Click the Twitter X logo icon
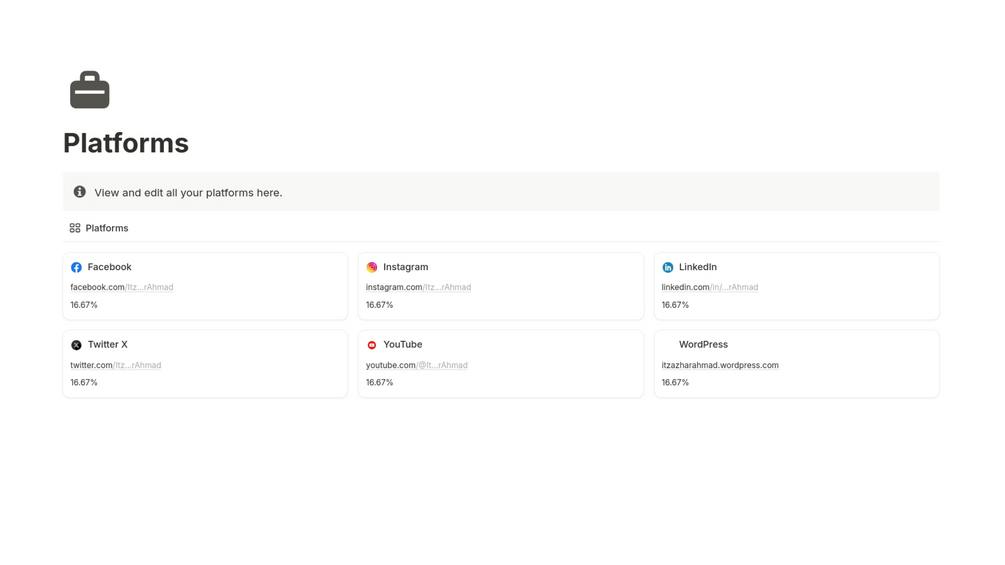1005x565 pixels. pyautogui.click(x=76, y=345)
